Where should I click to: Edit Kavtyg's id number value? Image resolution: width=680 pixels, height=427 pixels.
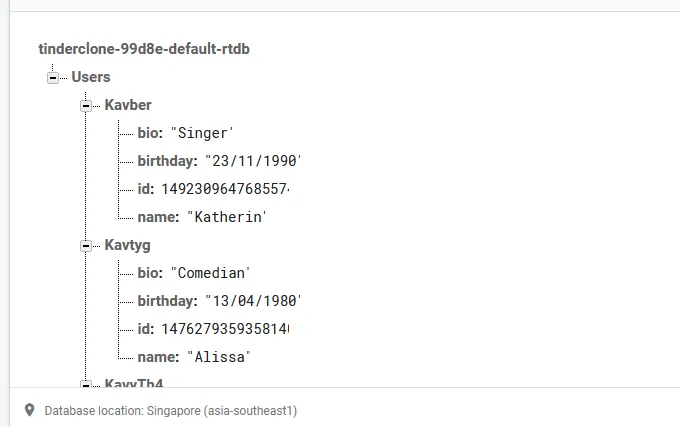(x=231, y=329)
